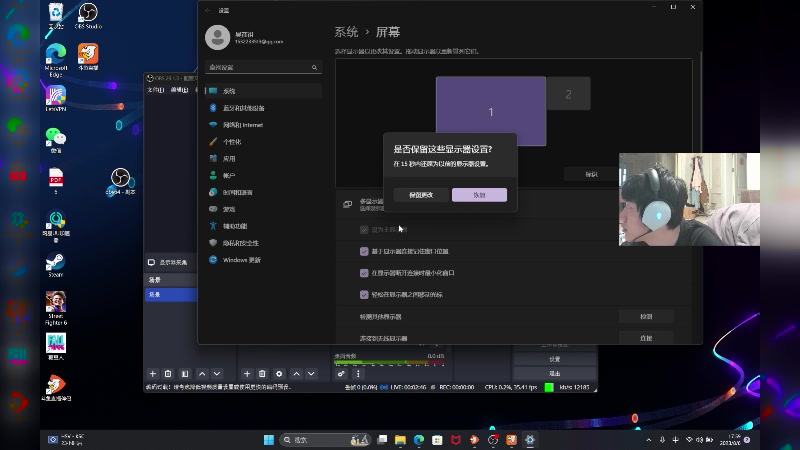Click the search magnifier icon in Settings
The width and height of the screenshot is (800, 450).
tap(314, 67)
